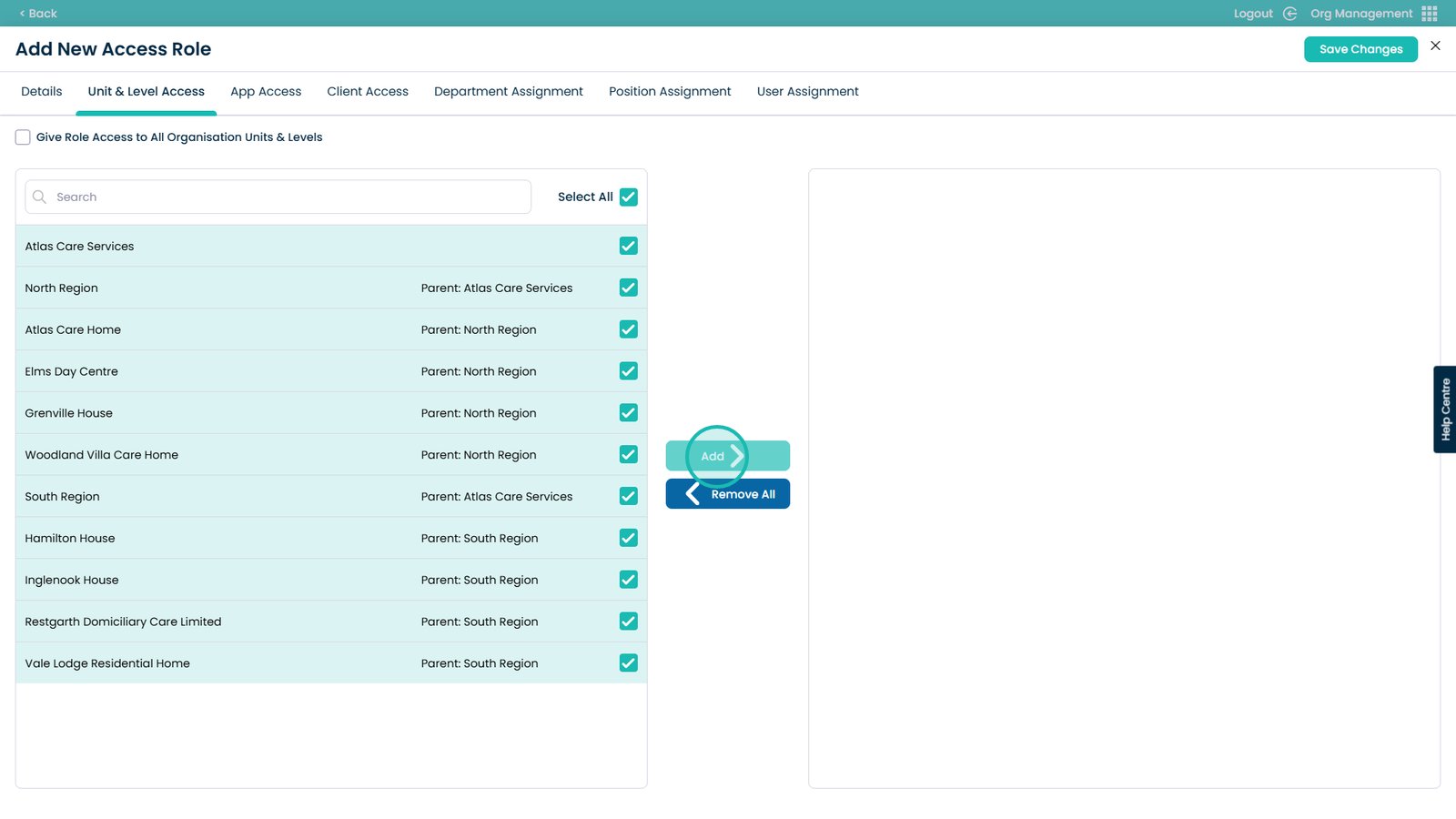
Task: Open the Client Access tab
Action: click(368, 92)
